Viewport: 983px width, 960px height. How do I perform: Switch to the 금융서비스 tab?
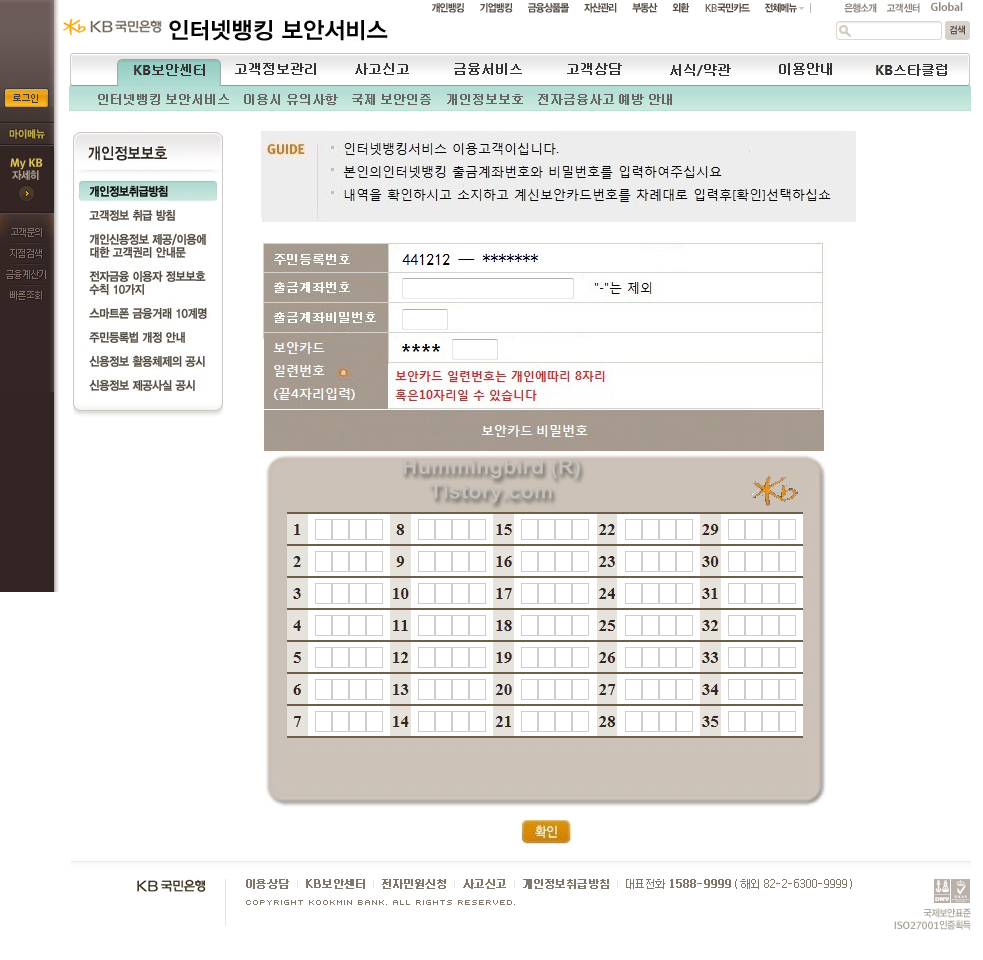point(488,70)
